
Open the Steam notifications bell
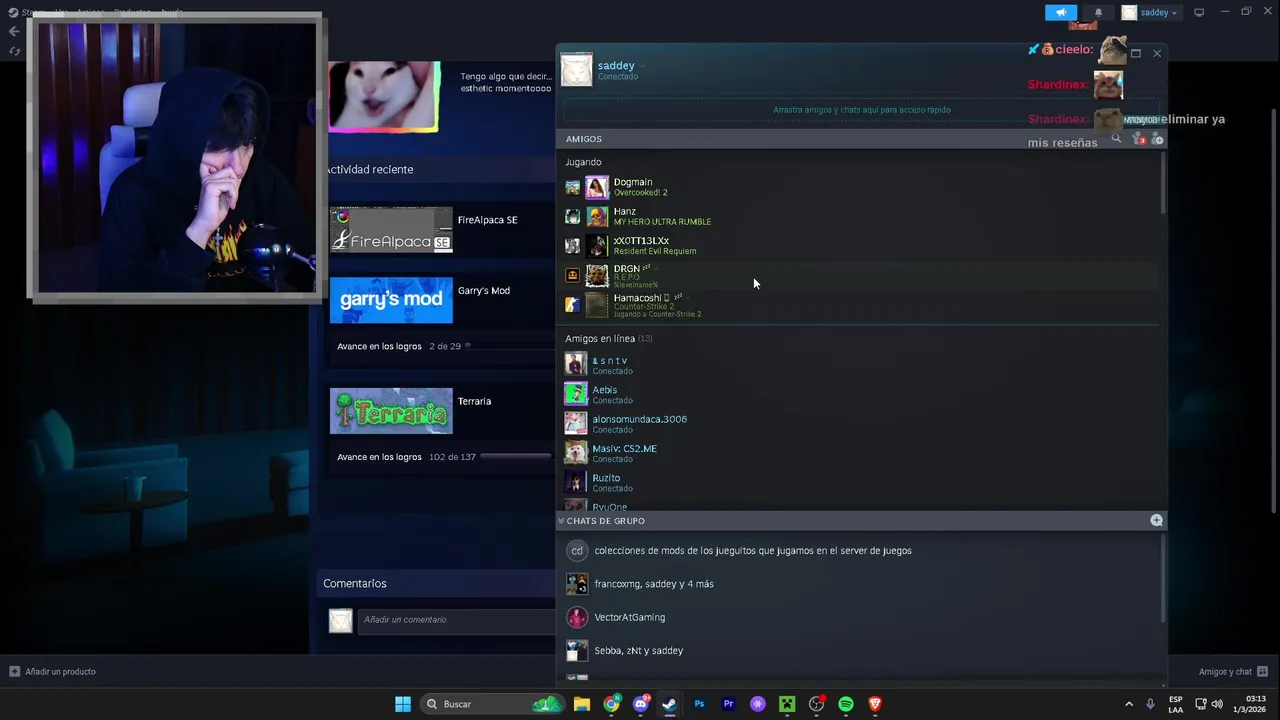click(1098, 12)
